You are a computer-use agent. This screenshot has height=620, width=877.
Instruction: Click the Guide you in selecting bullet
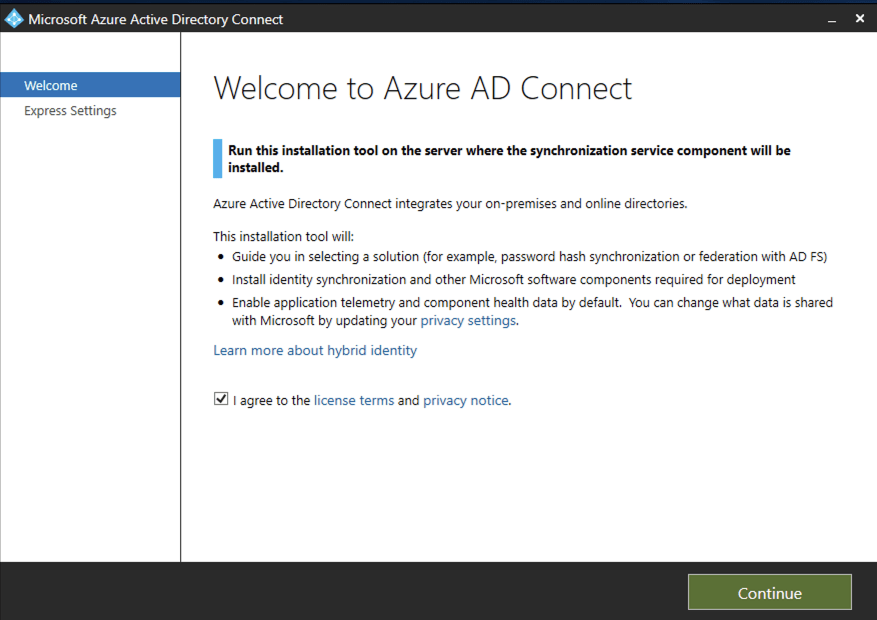pos(529,257)
